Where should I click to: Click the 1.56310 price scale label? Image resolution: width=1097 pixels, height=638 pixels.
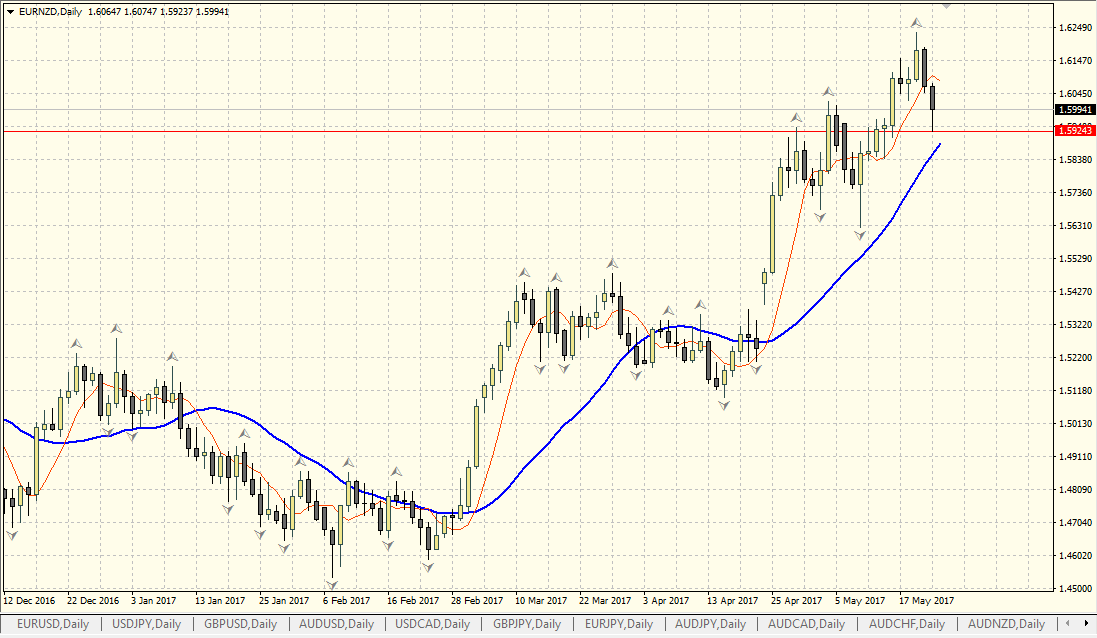tap(1075, 225)
